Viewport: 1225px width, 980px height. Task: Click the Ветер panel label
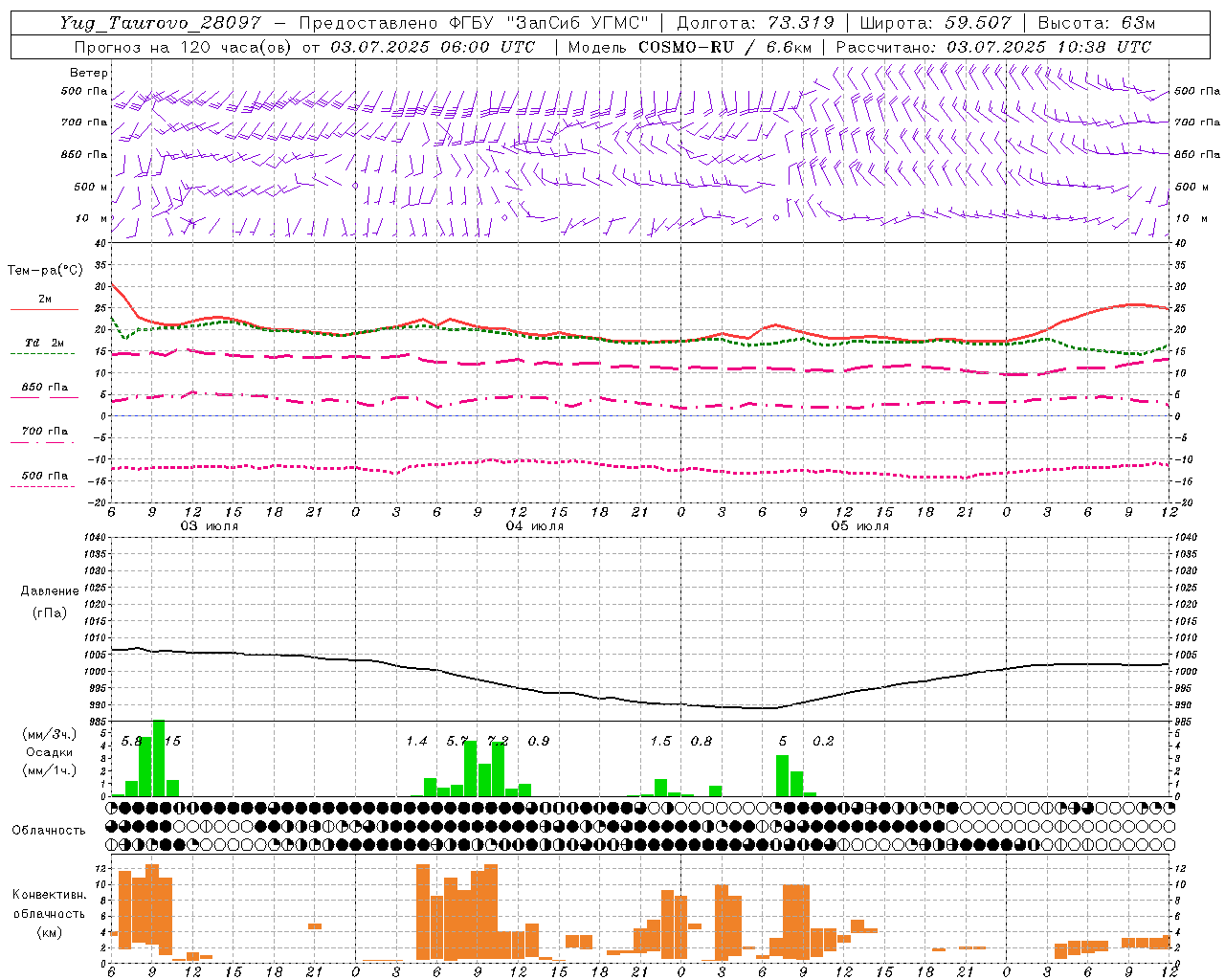click(x=89, y=73)
